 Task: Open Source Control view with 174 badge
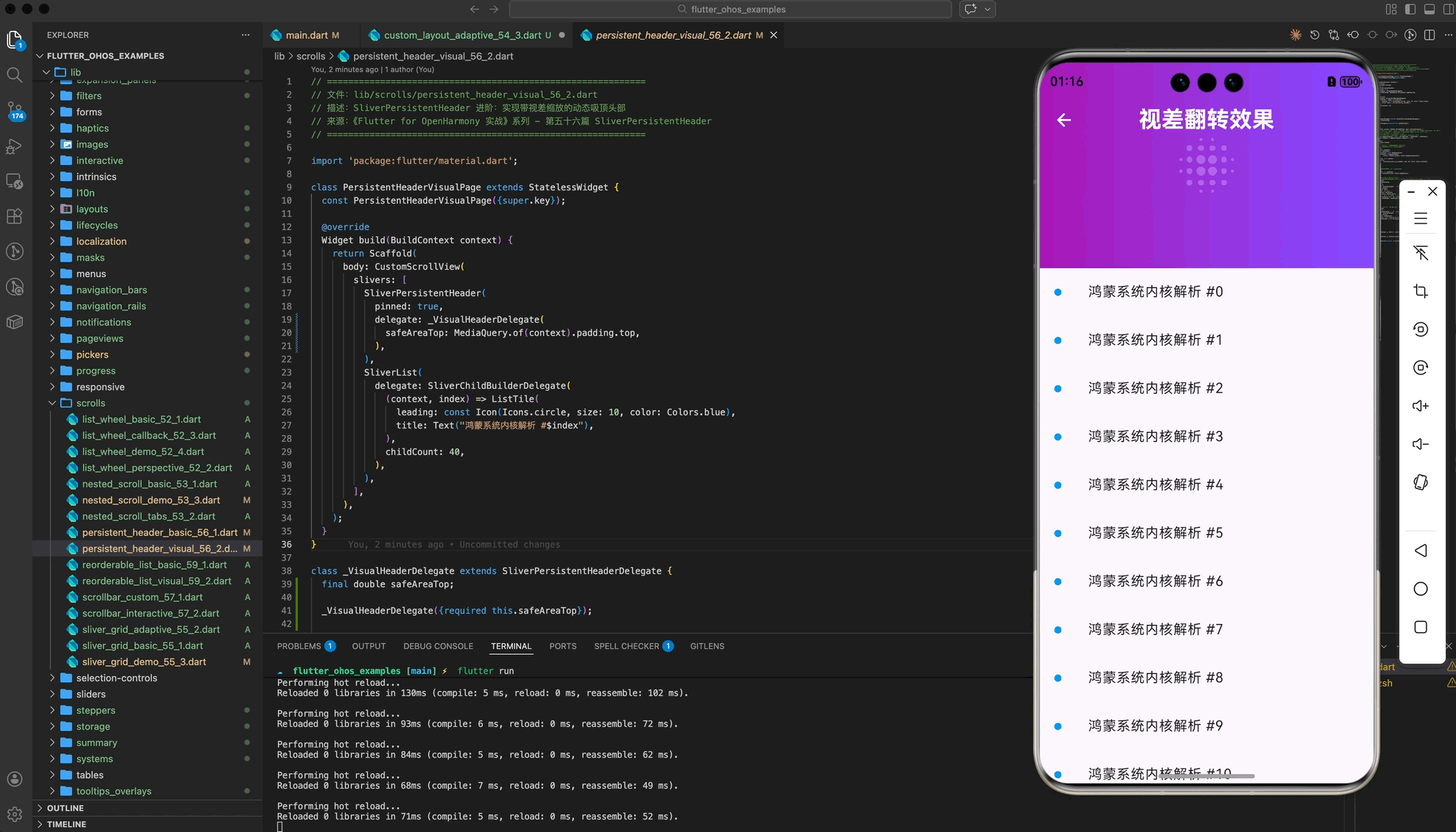(14, 110)
